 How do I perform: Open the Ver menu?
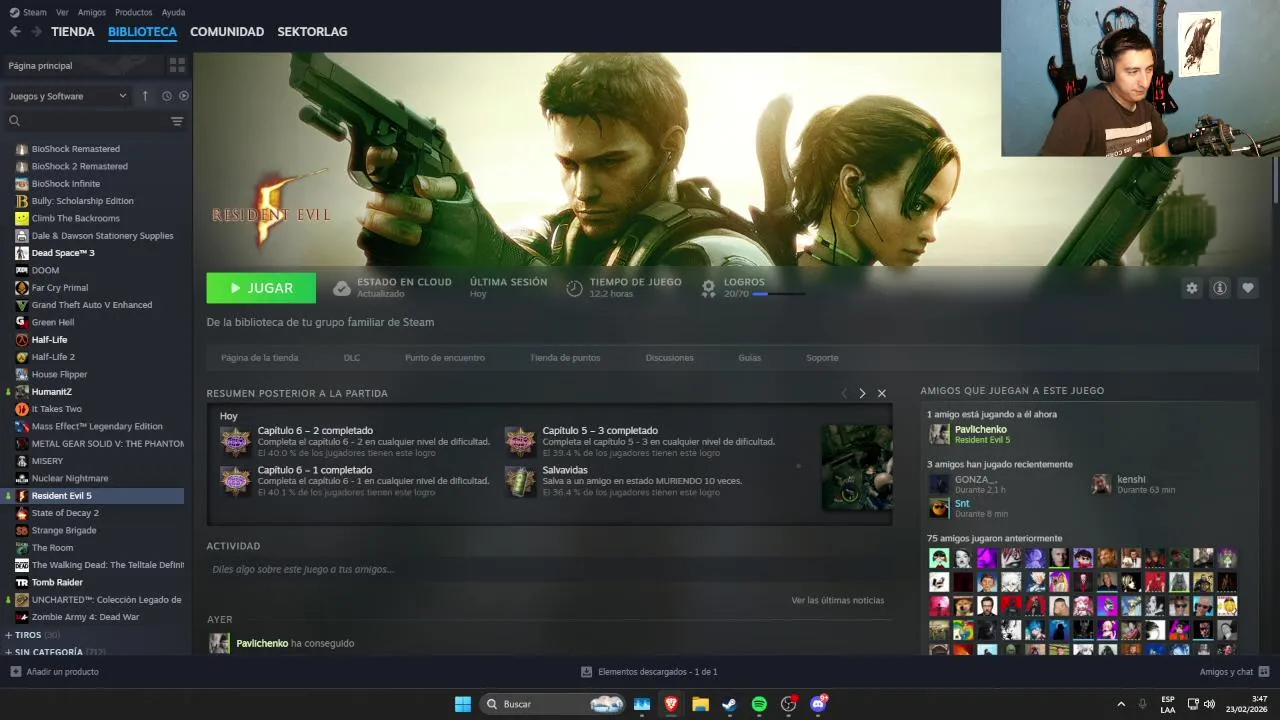click(x=63, y=12)
